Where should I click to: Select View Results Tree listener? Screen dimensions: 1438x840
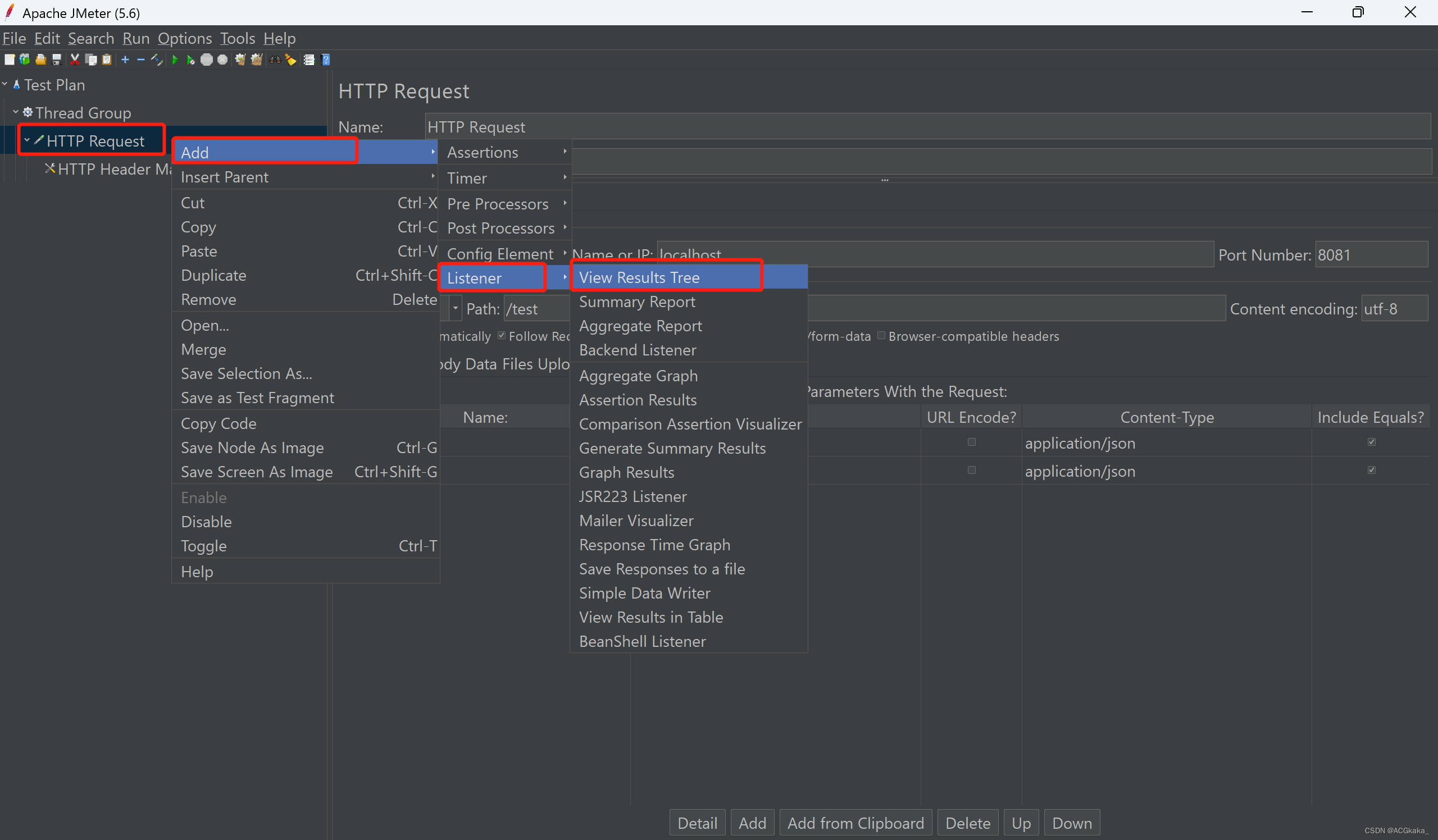[689, 277]
